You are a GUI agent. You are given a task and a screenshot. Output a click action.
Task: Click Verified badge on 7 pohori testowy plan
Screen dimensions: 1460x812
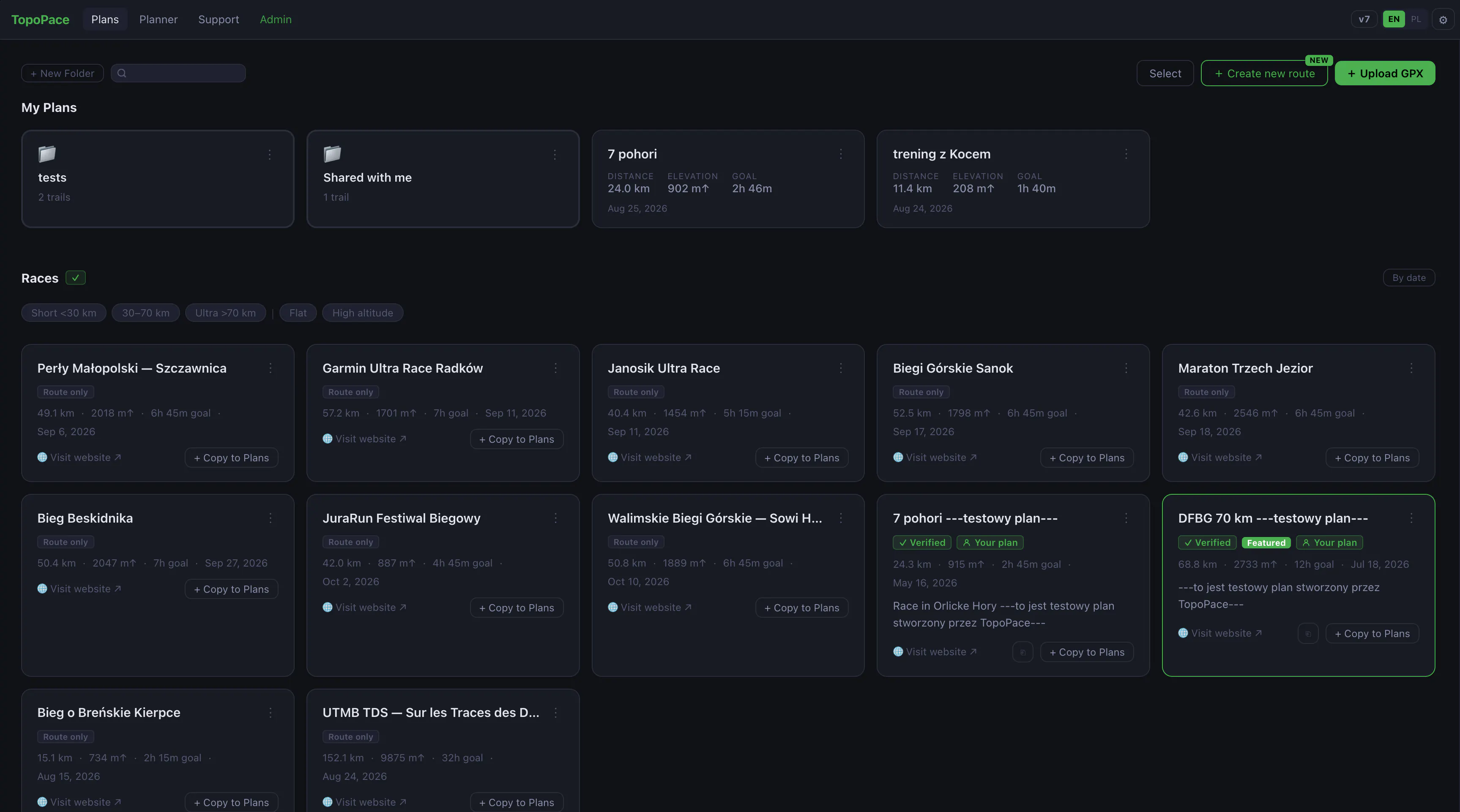(922, 543)
